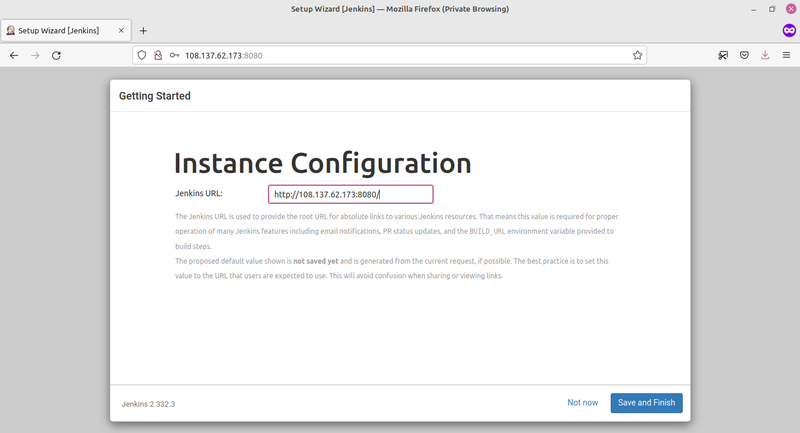Close the Firefox window

coord(791,9)
